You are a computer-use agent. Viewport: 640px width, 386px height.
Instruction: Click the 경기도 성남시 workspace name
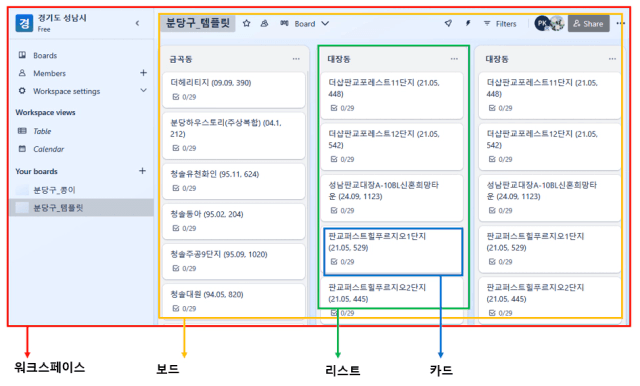point(62,18)
